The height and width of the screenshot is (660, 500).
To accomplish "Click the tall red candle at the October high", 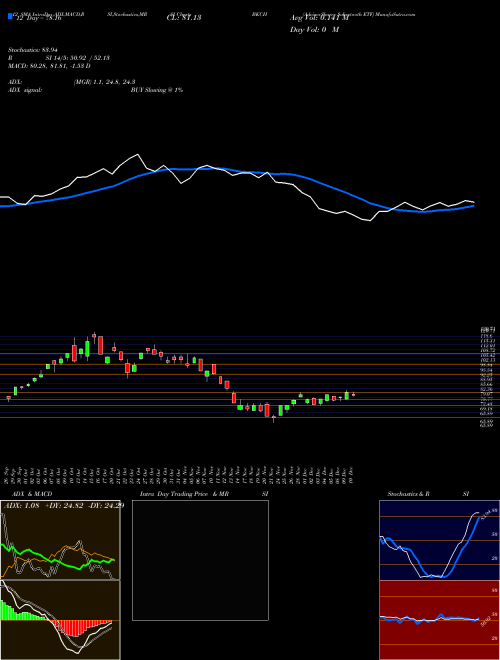I will pos(101,345).
